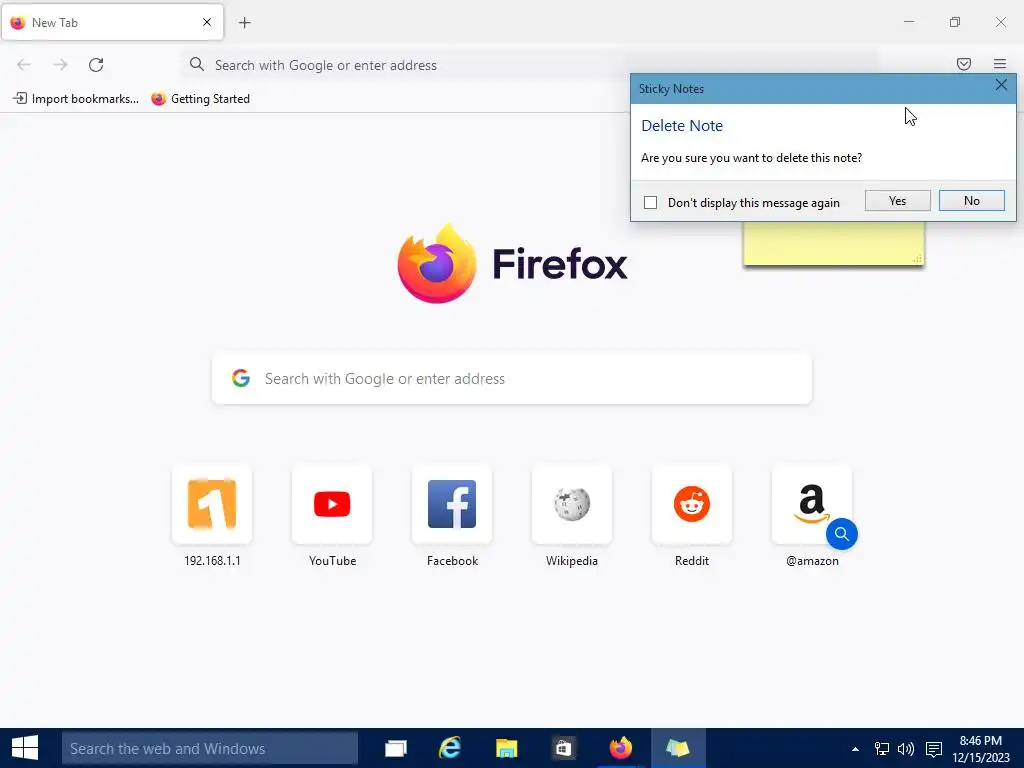This screenshot has width=1024, height=768.
Task: Click the yellow sticky note body
Action: click(x=833, y=243)
